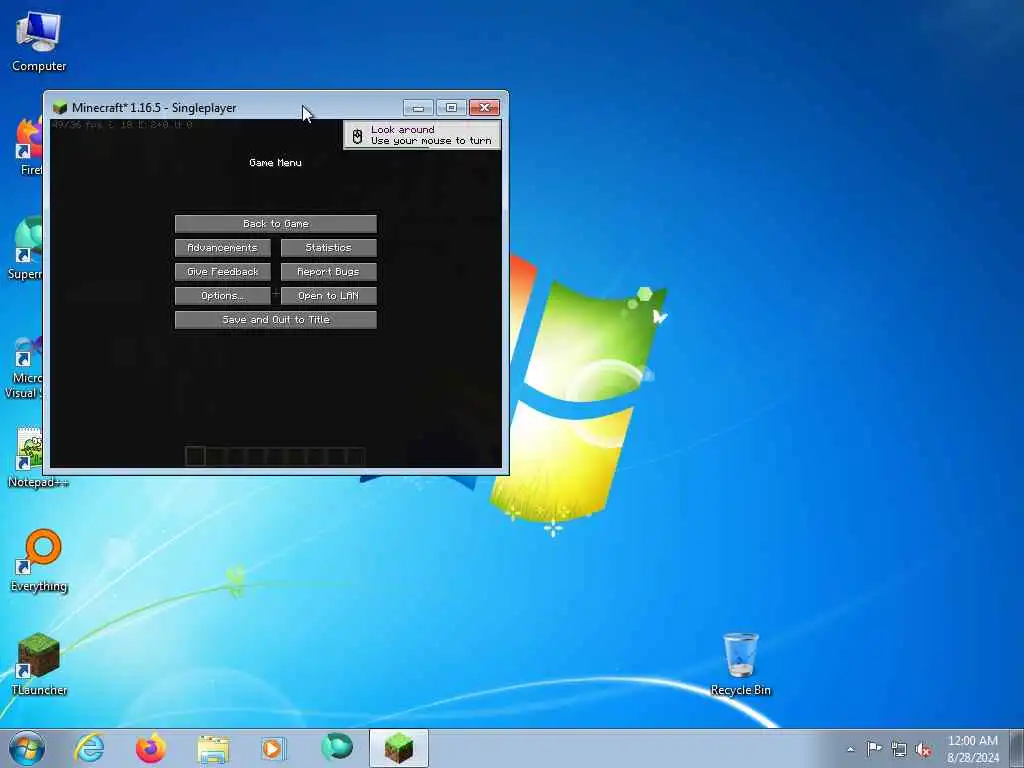This screenshot has width=1024, height=768.
Task: Click the muted volume tray icon
Action: point(923,750)
